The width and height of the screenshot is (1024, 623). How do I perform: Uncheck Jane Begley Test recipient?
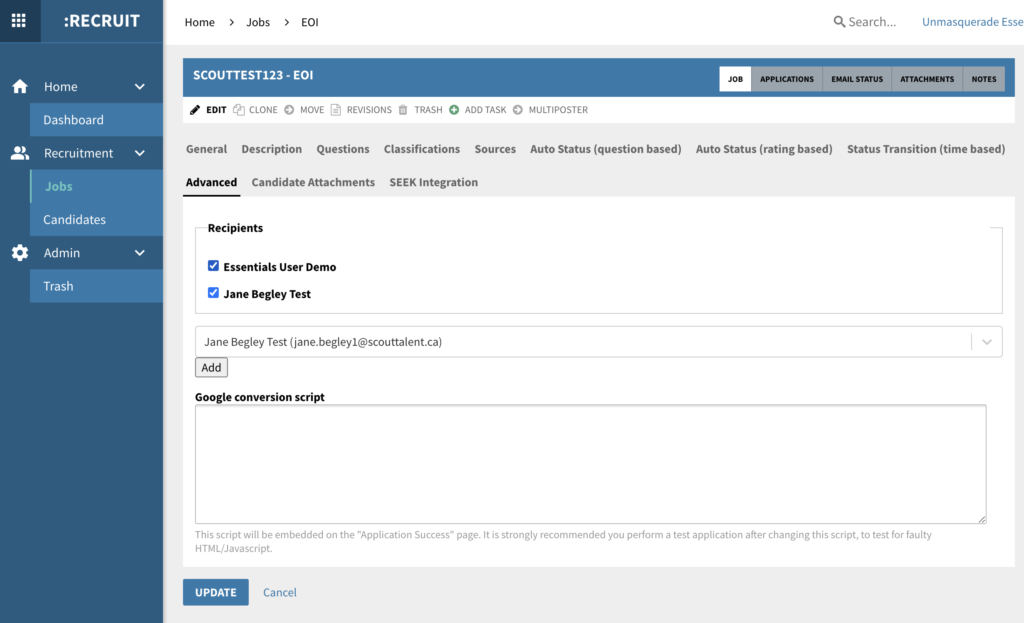click(213, 293)
